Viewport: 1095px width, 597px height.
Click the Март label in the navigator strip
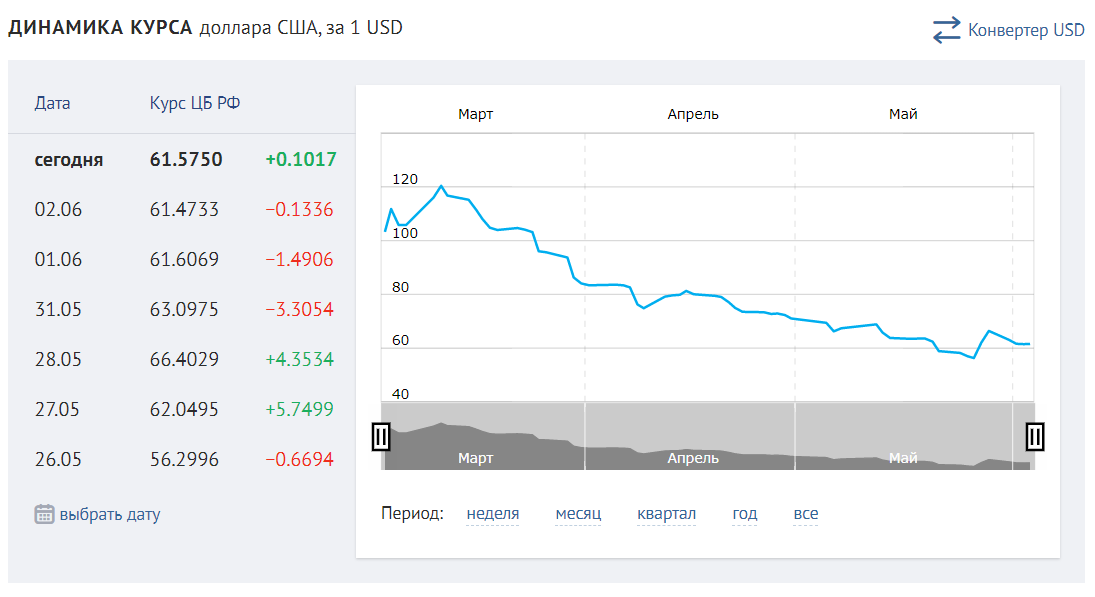(476, 458)
